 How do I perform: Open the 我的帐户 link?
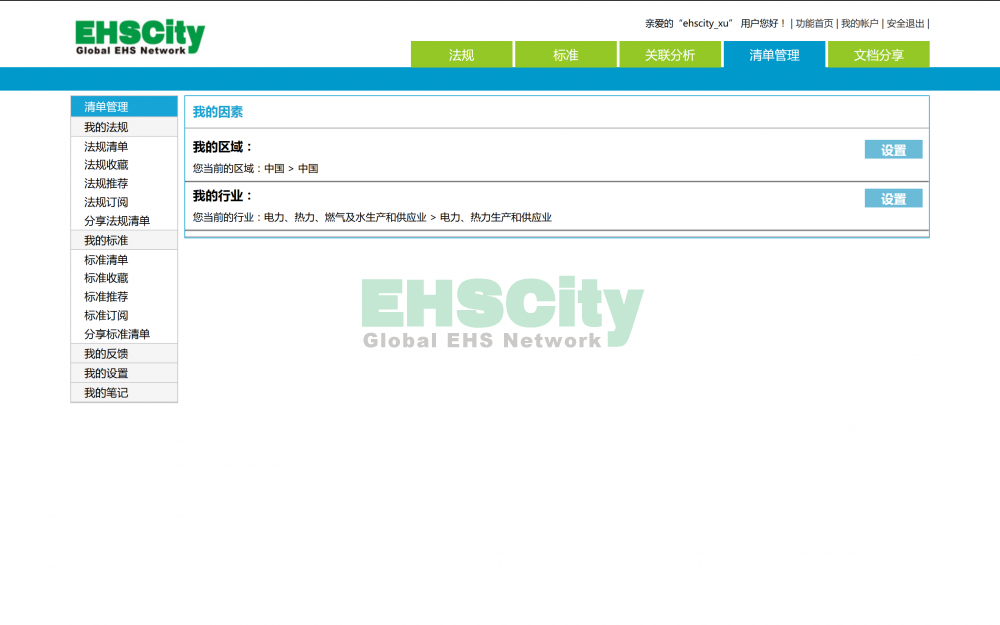[860, 24]
